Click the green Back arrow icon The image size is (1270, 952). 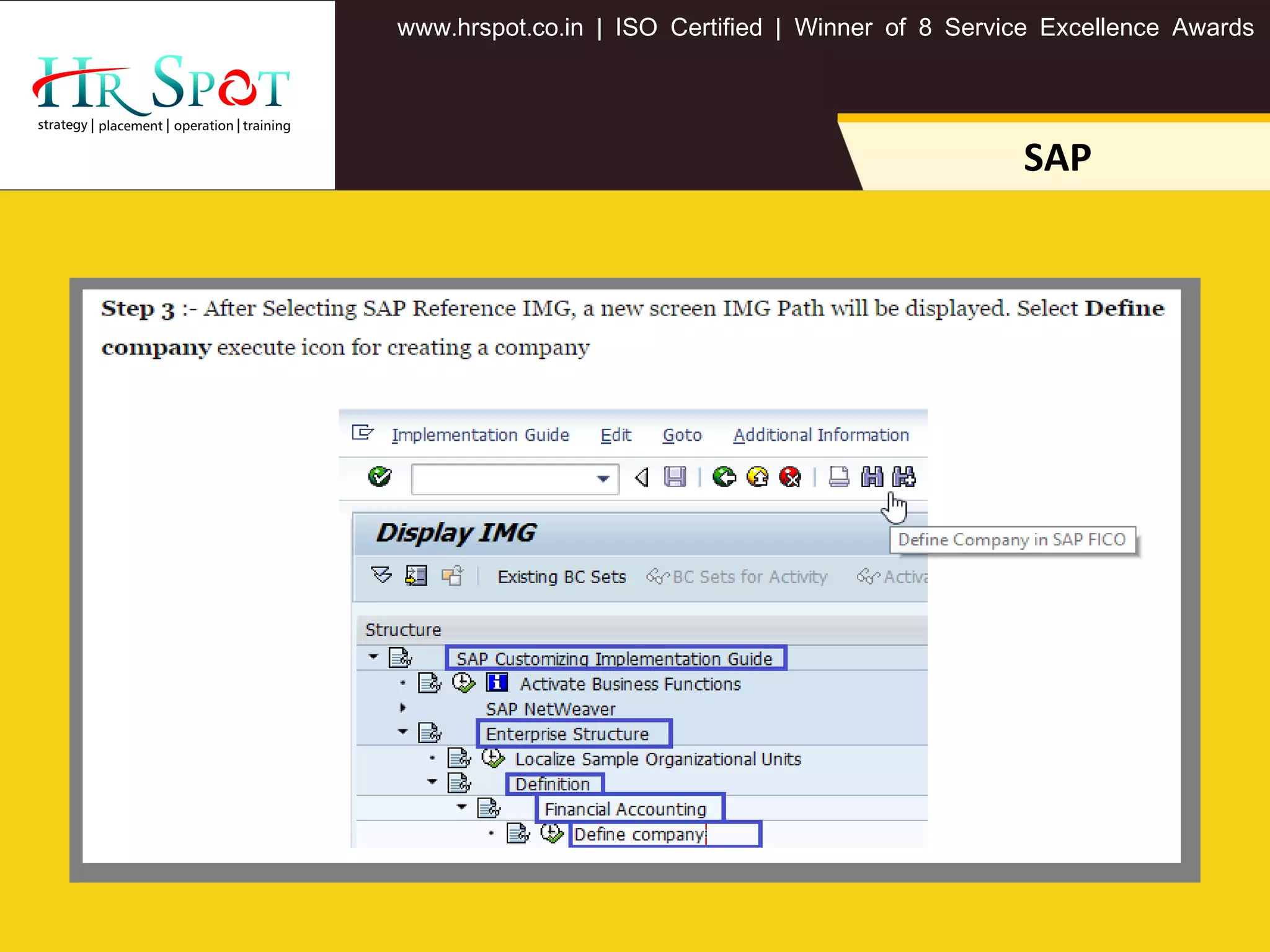click(x=724, y=477)
